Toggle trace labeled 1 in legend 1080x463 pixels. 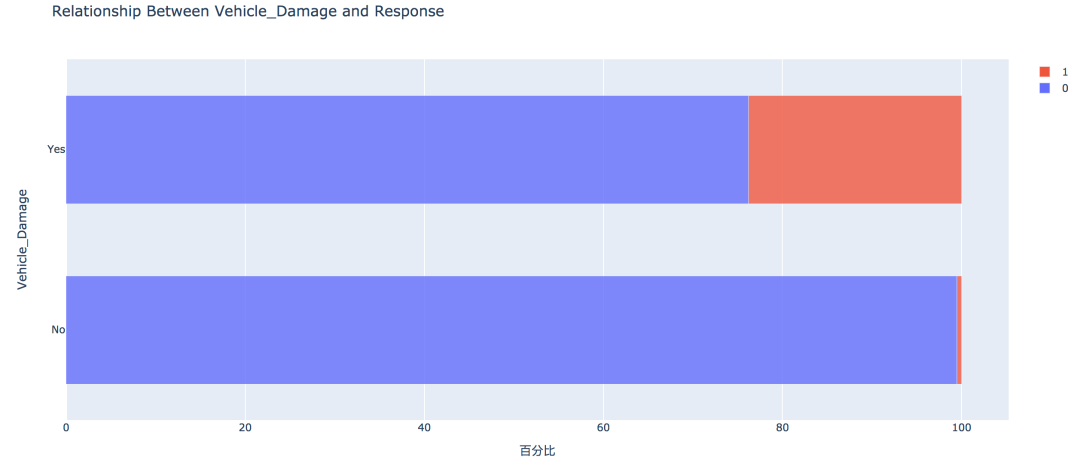[x=1065, y=72]
